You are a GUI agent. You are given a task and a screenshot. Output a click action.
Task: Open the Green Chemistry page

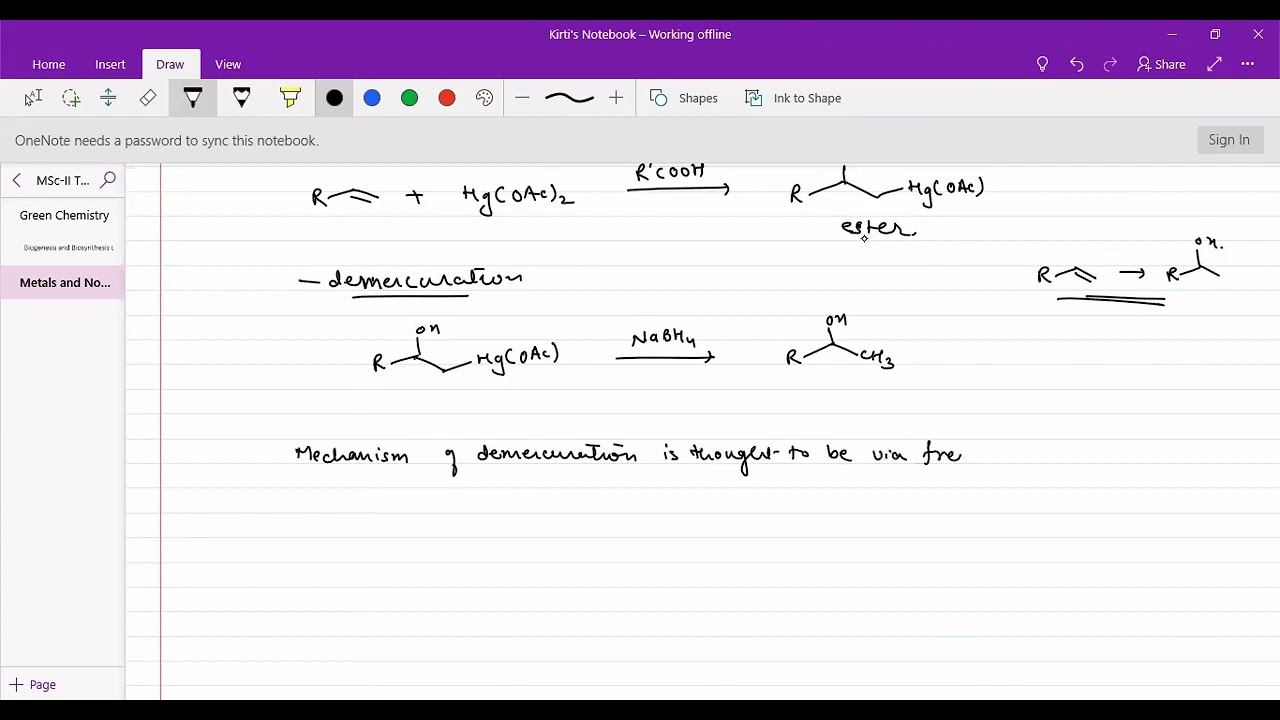(x=64, y=215)
